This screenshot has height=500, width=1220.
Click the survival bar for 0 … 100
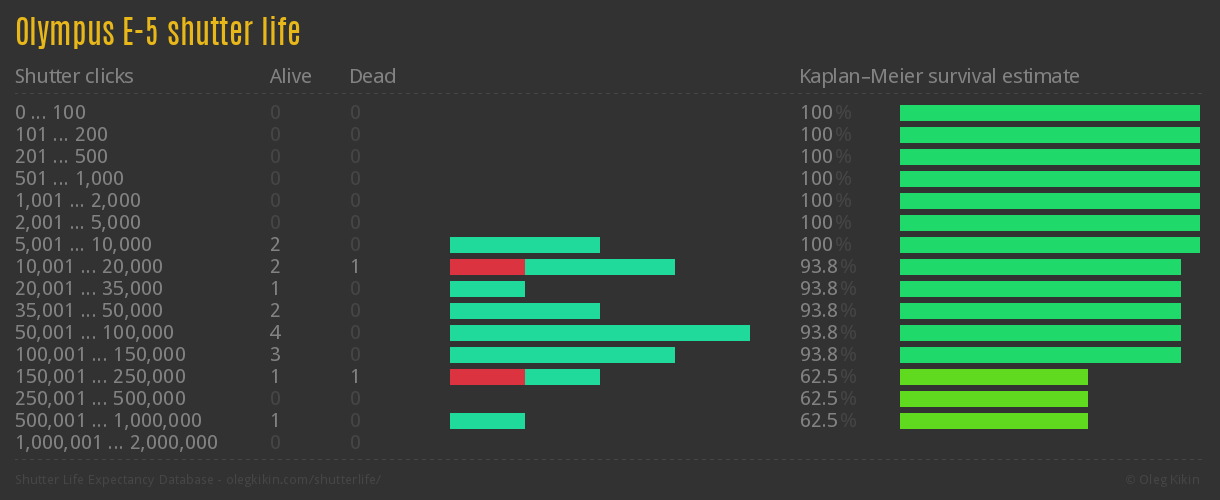click(1050, 113)
